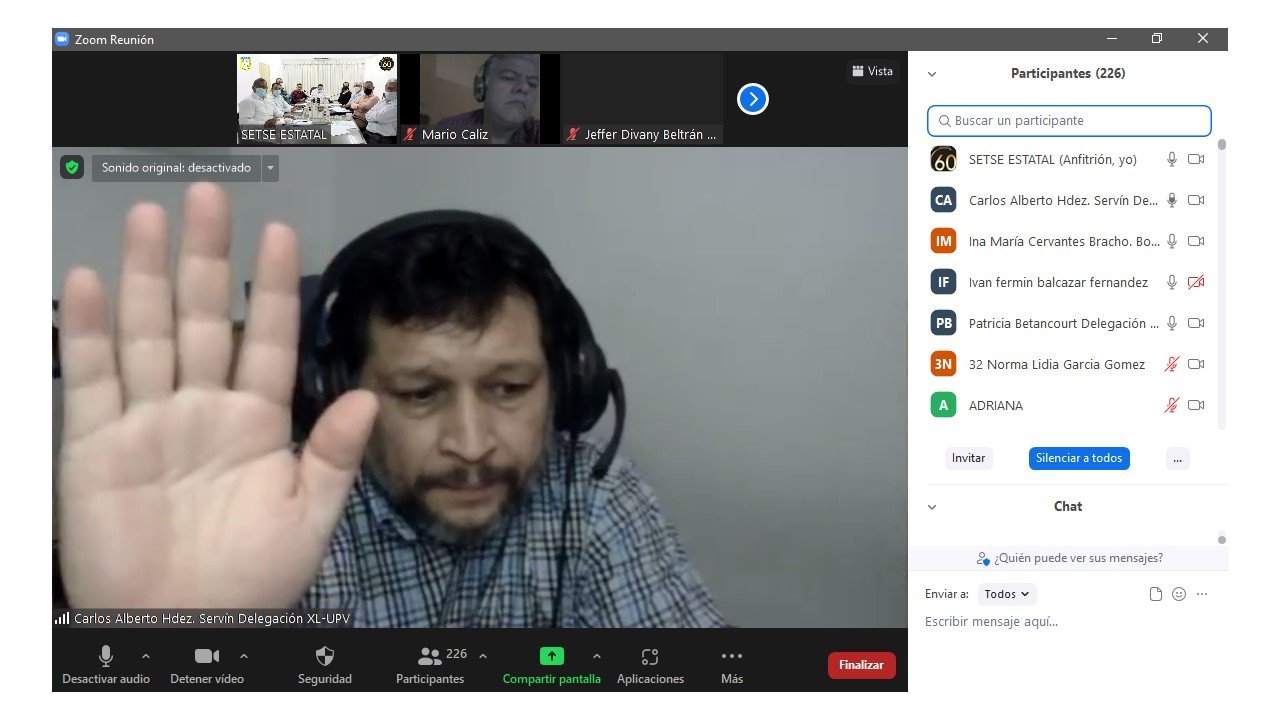This screenshot has height=720, width=1280.
Task: Open the Más options menu
Action: [x=732, y=666]
